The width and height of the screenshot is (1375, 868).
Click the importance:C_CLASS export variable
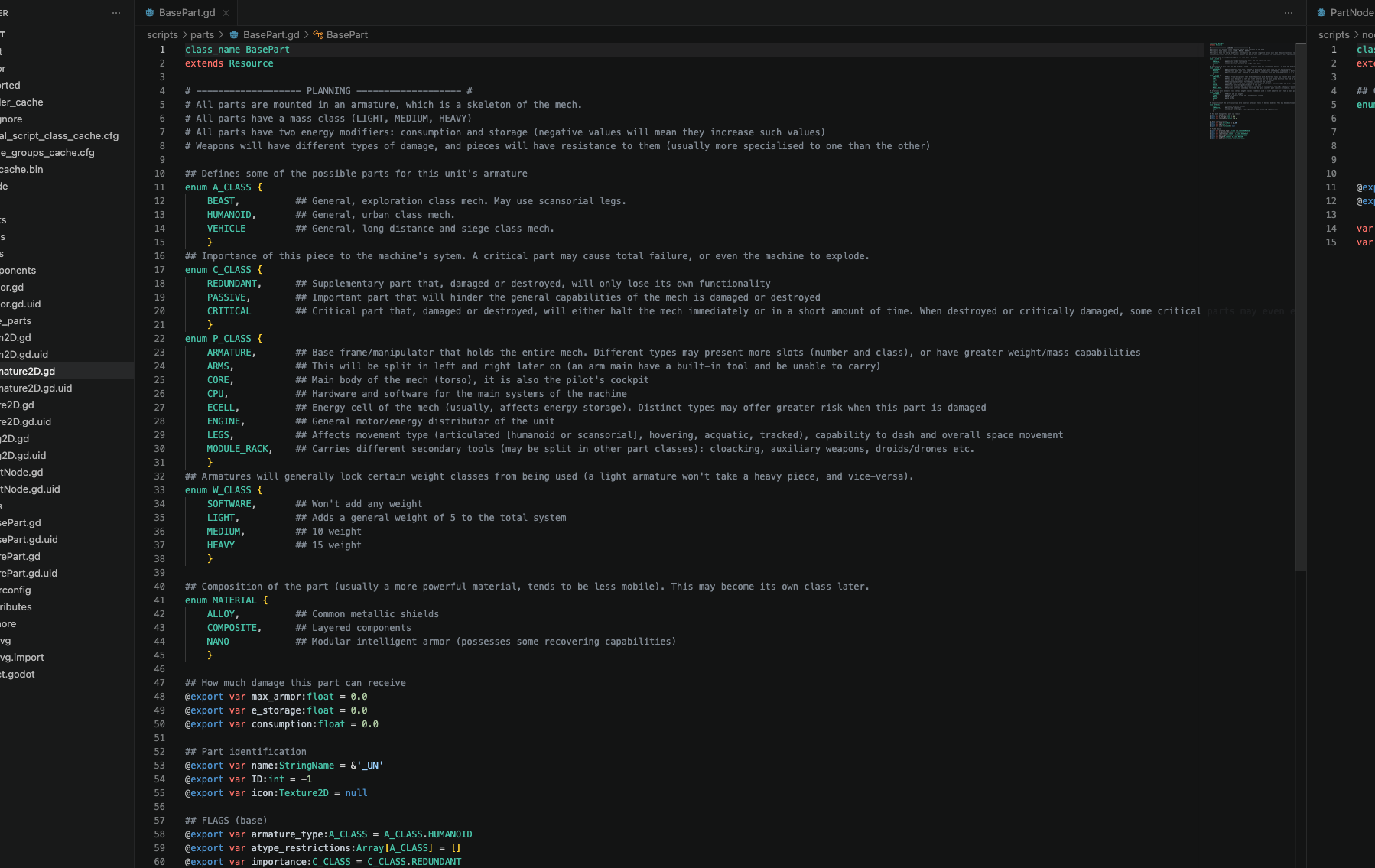323,862
